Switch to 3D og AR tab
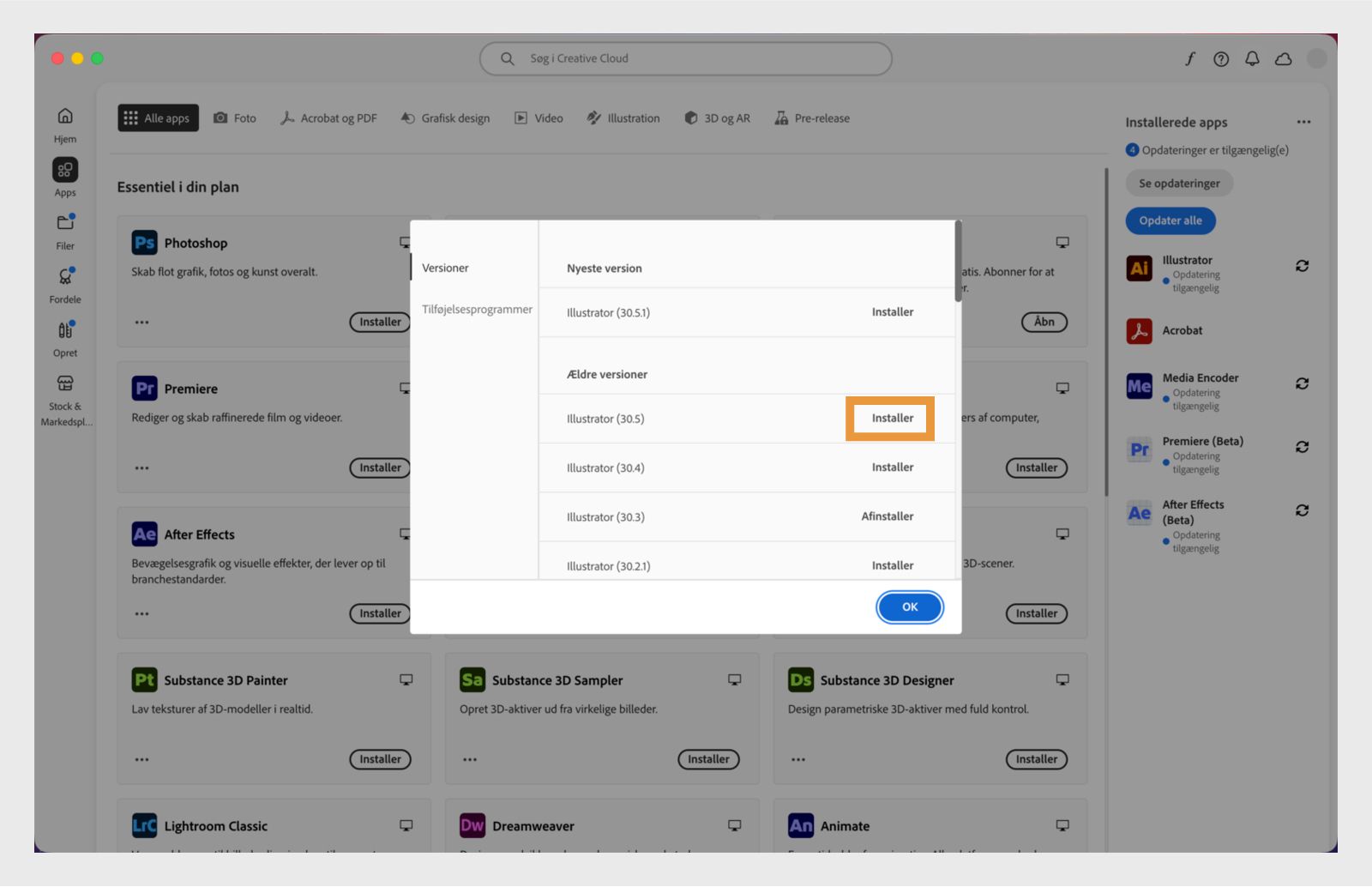Screen dimensions: 1372x887 717,118
